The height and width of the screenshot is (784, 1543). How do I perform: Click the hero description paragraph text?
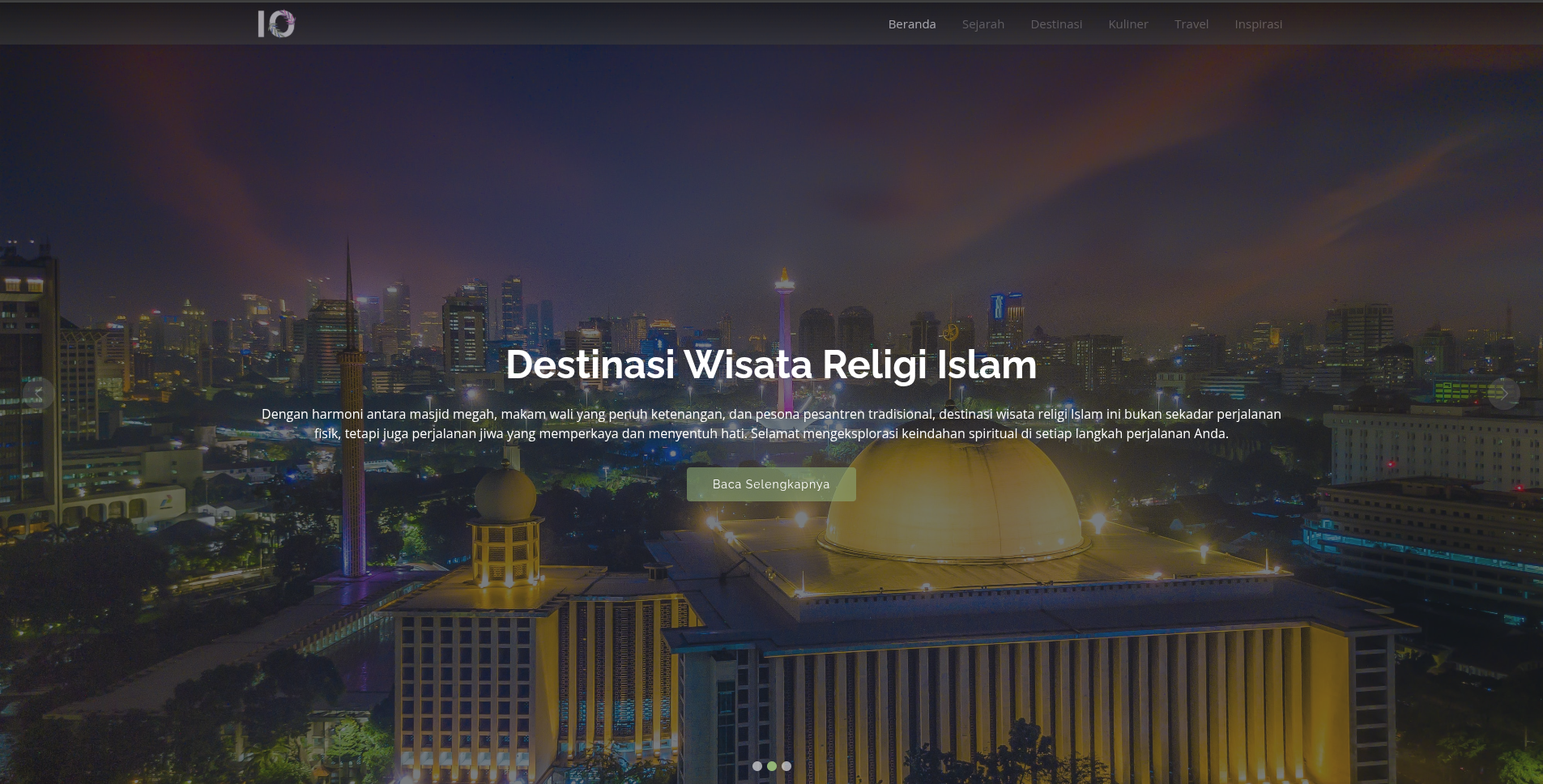coord(770,423)
